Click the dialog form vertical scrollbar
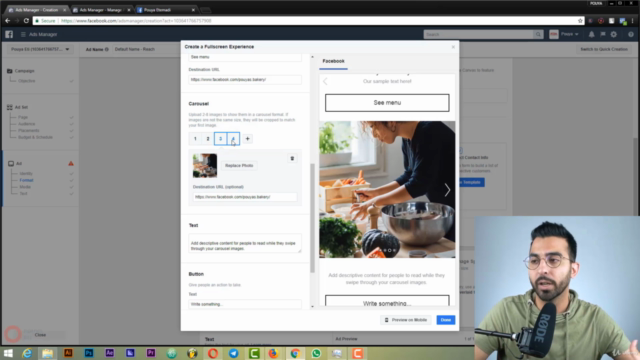The width and height of the screenshot is (640, 360). pos(313,218)
